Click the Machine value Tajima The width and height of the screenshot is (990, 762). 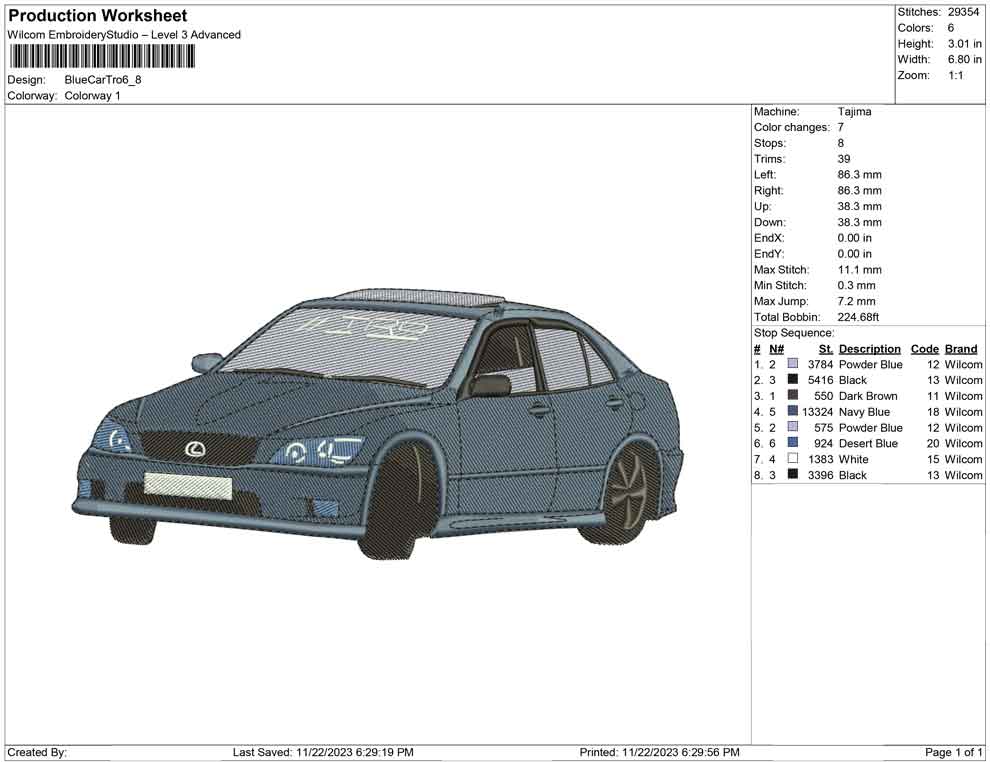854,112
